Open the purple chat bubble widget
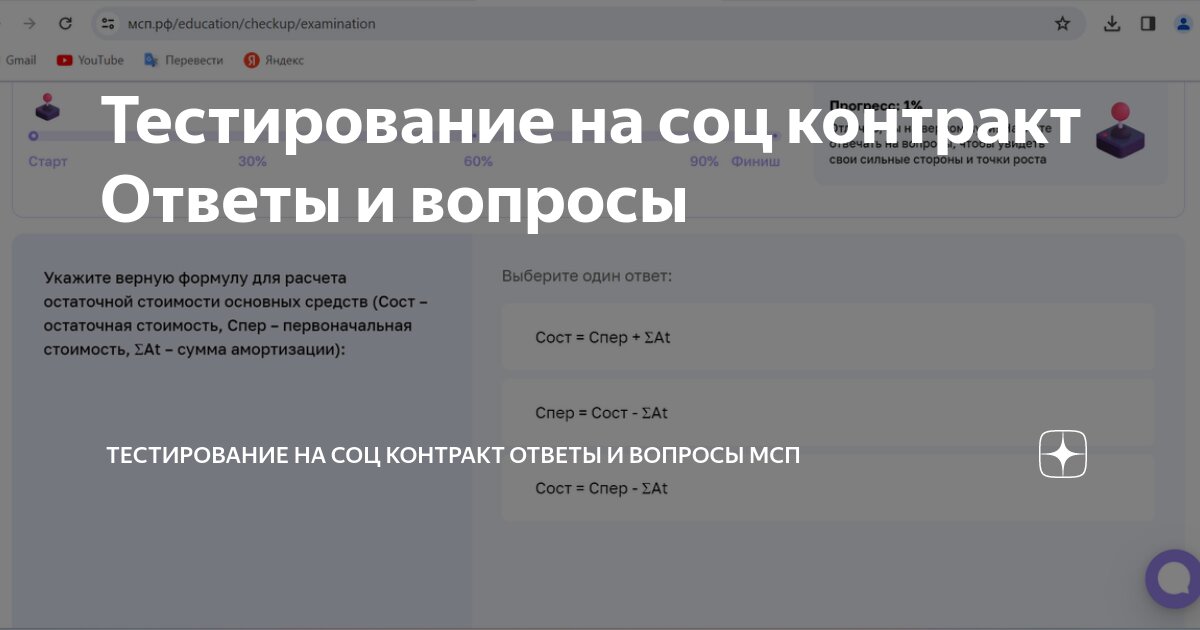Image resolution: width=1200 pixels, height=630 pixels. [x=1174, y=577]
